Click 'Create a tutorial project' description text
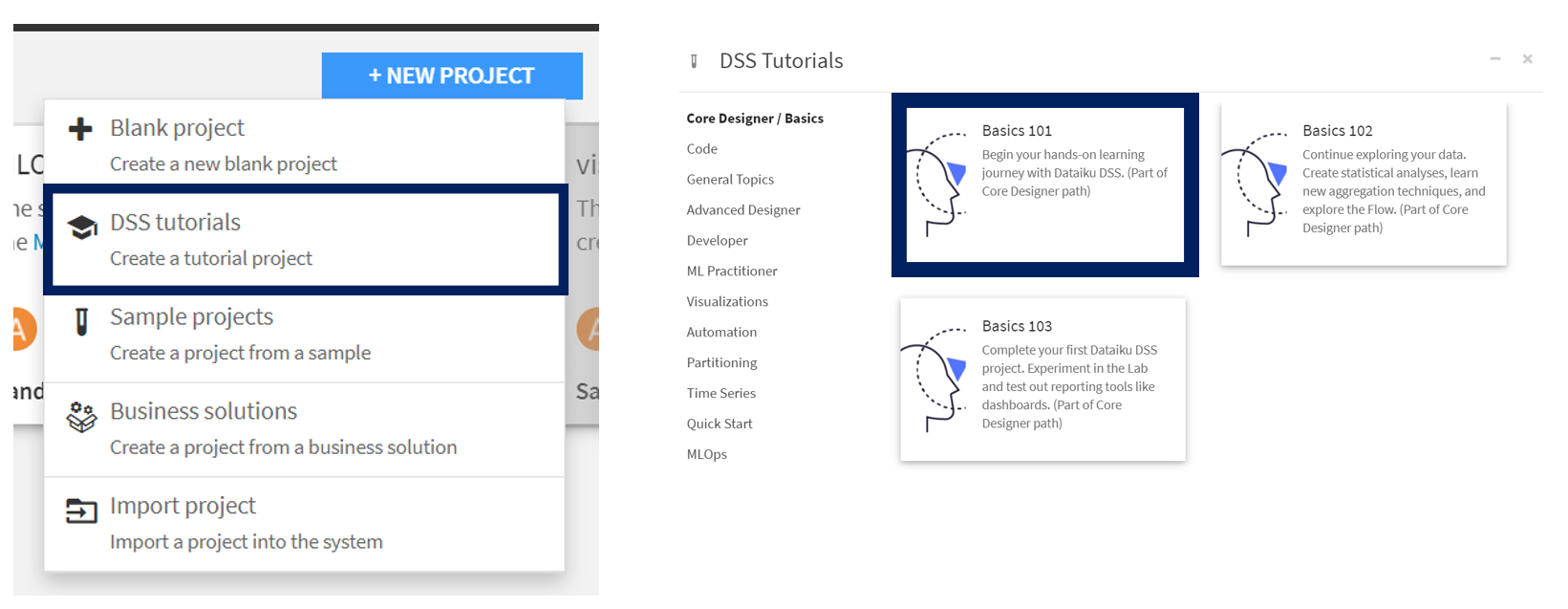This screenshot has height=609, width=1568. pyautogui.click(x=211, y=259)
